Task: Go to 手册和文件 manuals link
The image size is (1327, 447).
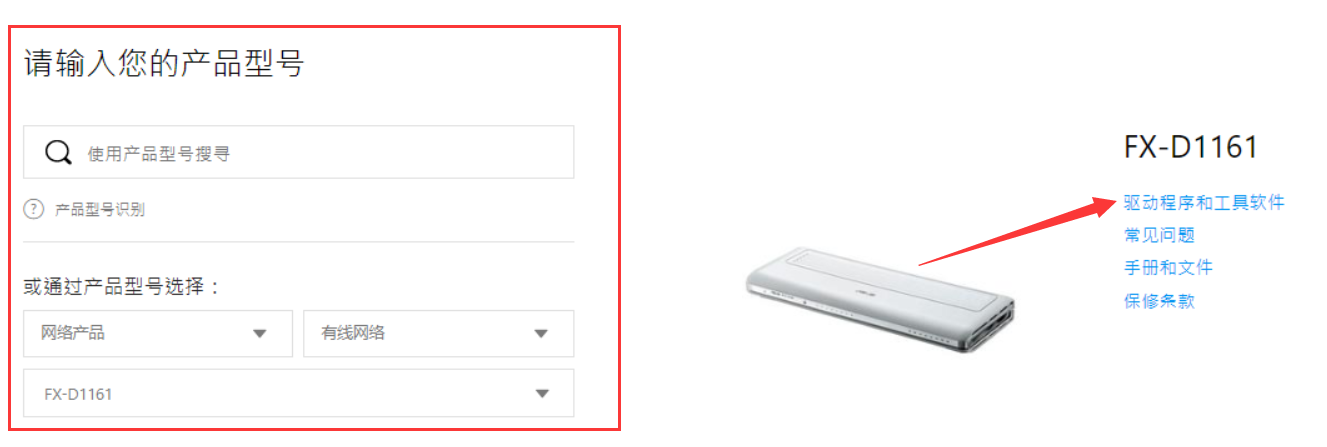Action: click(1168, 268)
